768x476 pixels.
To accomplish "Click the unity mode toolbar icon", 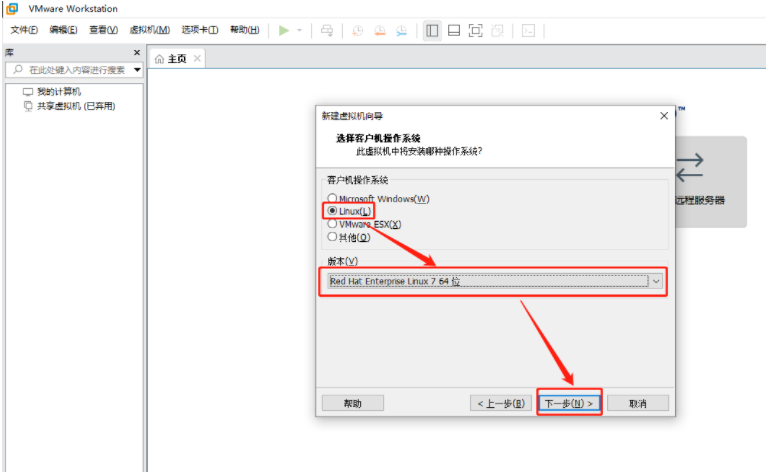I will click(497, 30).
